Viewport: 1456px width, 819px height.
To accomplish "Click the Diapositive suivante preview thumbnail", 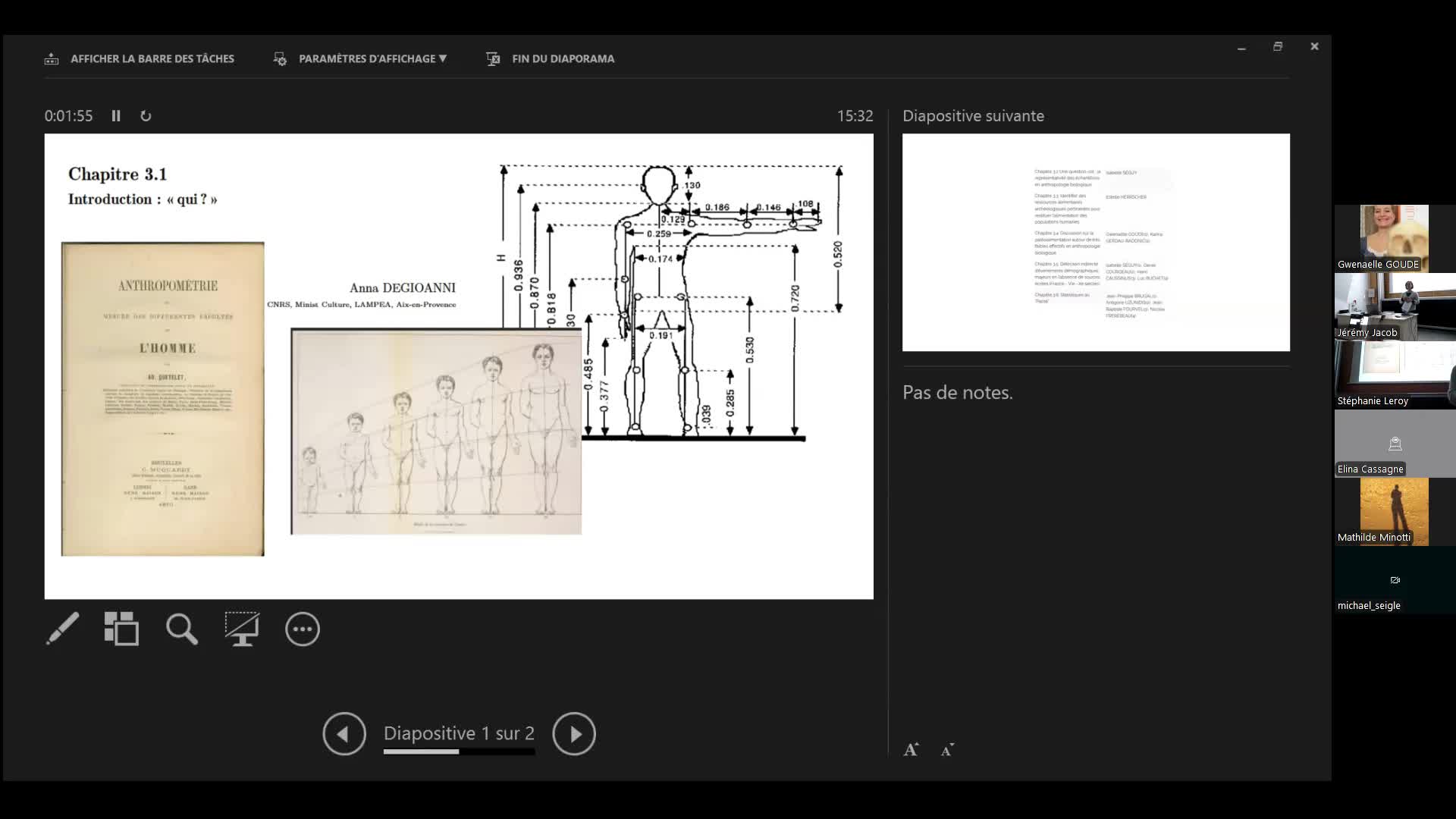I will click(x=1096, y=243).
